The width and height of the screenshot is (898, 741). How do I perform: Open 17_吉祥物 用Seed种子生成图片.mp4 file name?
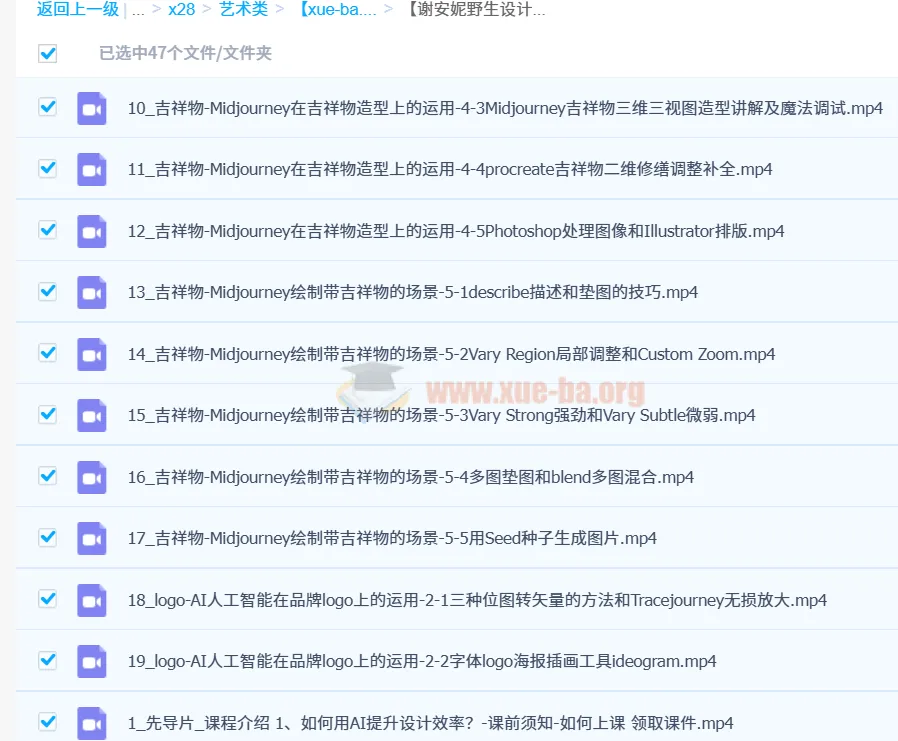click(392, 538)
